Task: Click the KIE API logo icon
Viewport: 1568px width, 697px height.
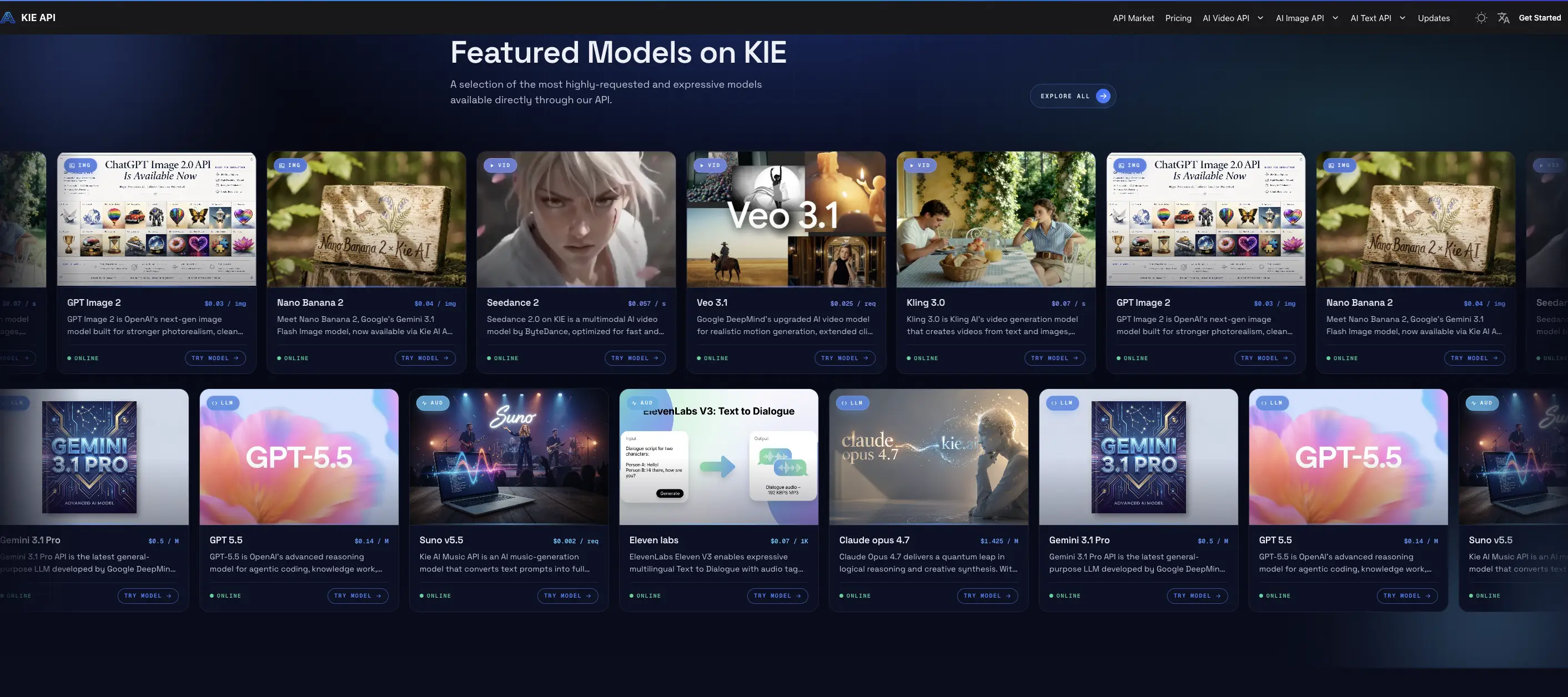Action: (x=7, y=18)
